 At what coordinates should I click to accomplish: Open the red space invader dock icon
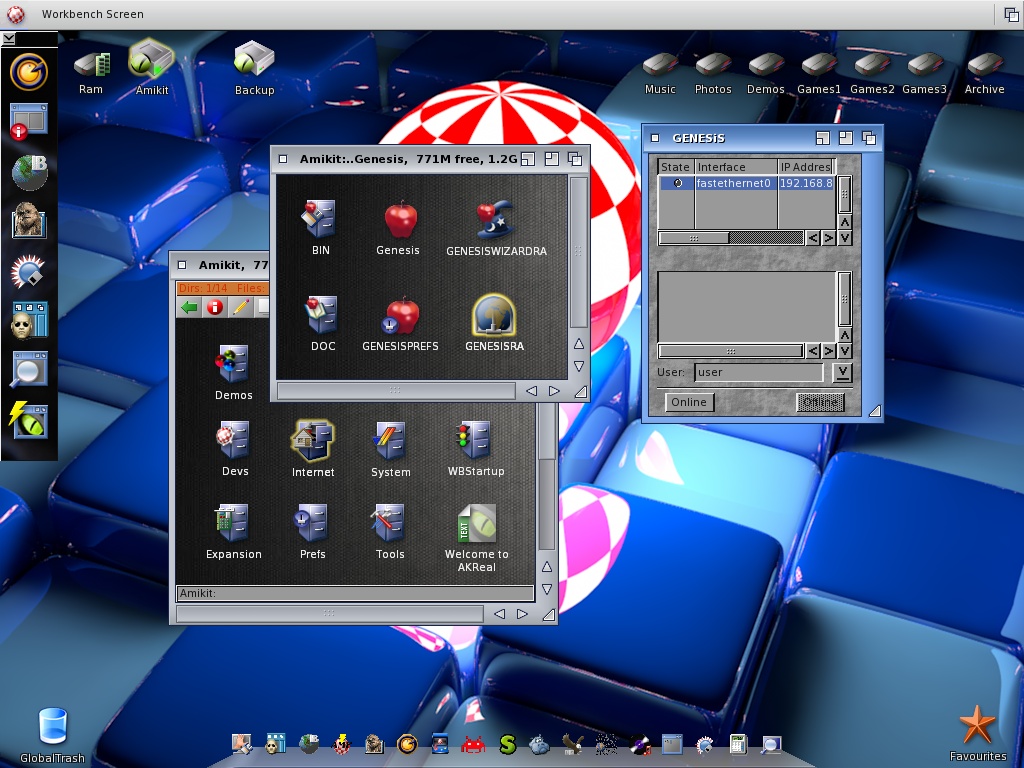click(x=473, y=744)
